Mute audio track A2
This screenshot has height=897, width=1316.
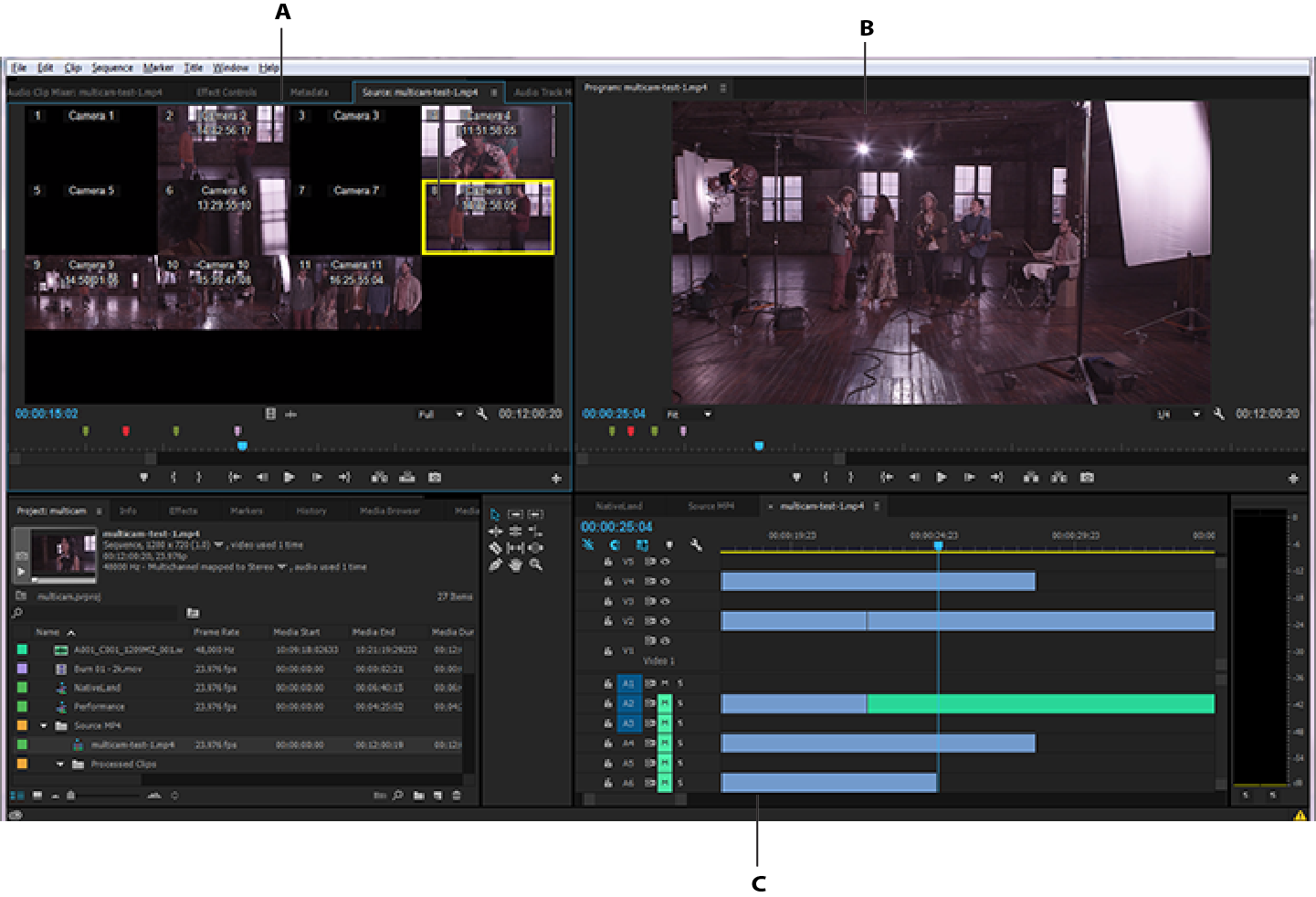(x=665, y=703)
